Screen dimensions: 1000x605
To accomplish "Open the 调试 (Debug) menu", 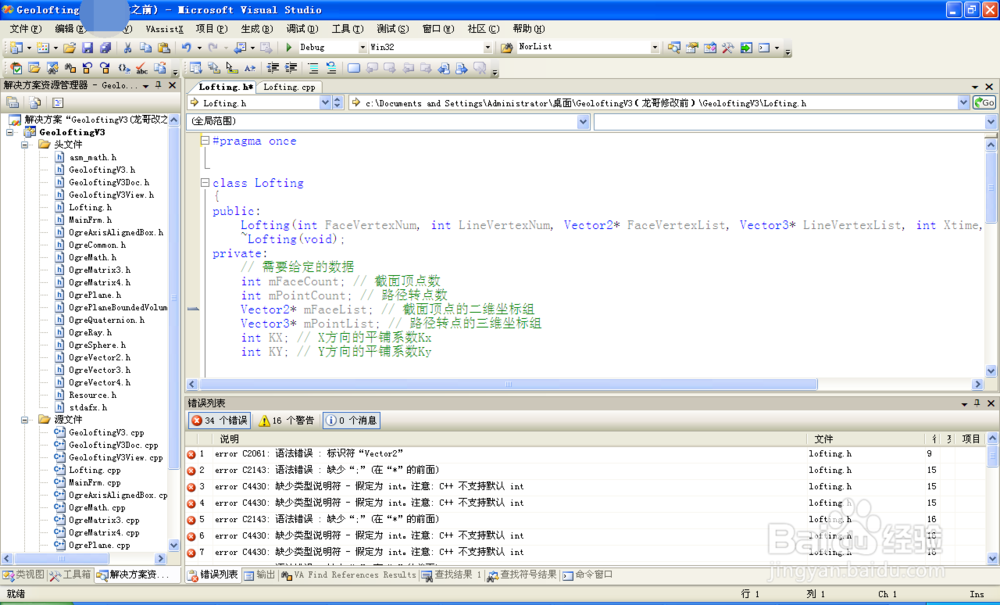I will click(302, 29).
